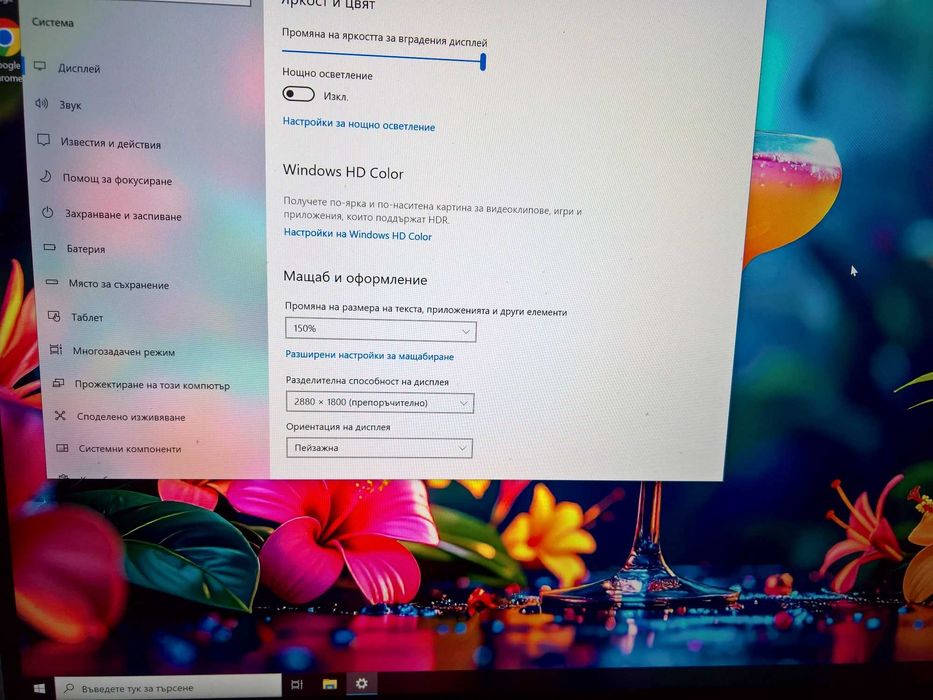Click the Известия и действия notification icon
Image resolution: width=933 pixels, height=700 pixels.
(x=43, y=140)
